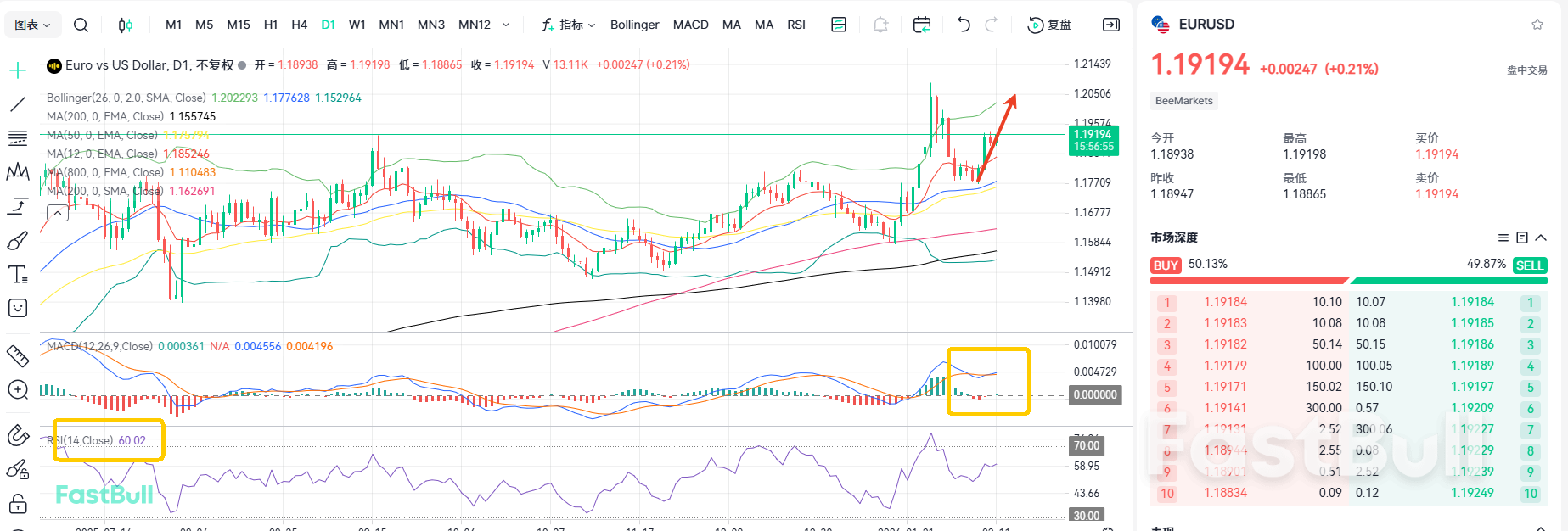Viewport: 1568px width, 531px height.
Task: Click the undo arrow in toolbar
Action: [963, 25]
